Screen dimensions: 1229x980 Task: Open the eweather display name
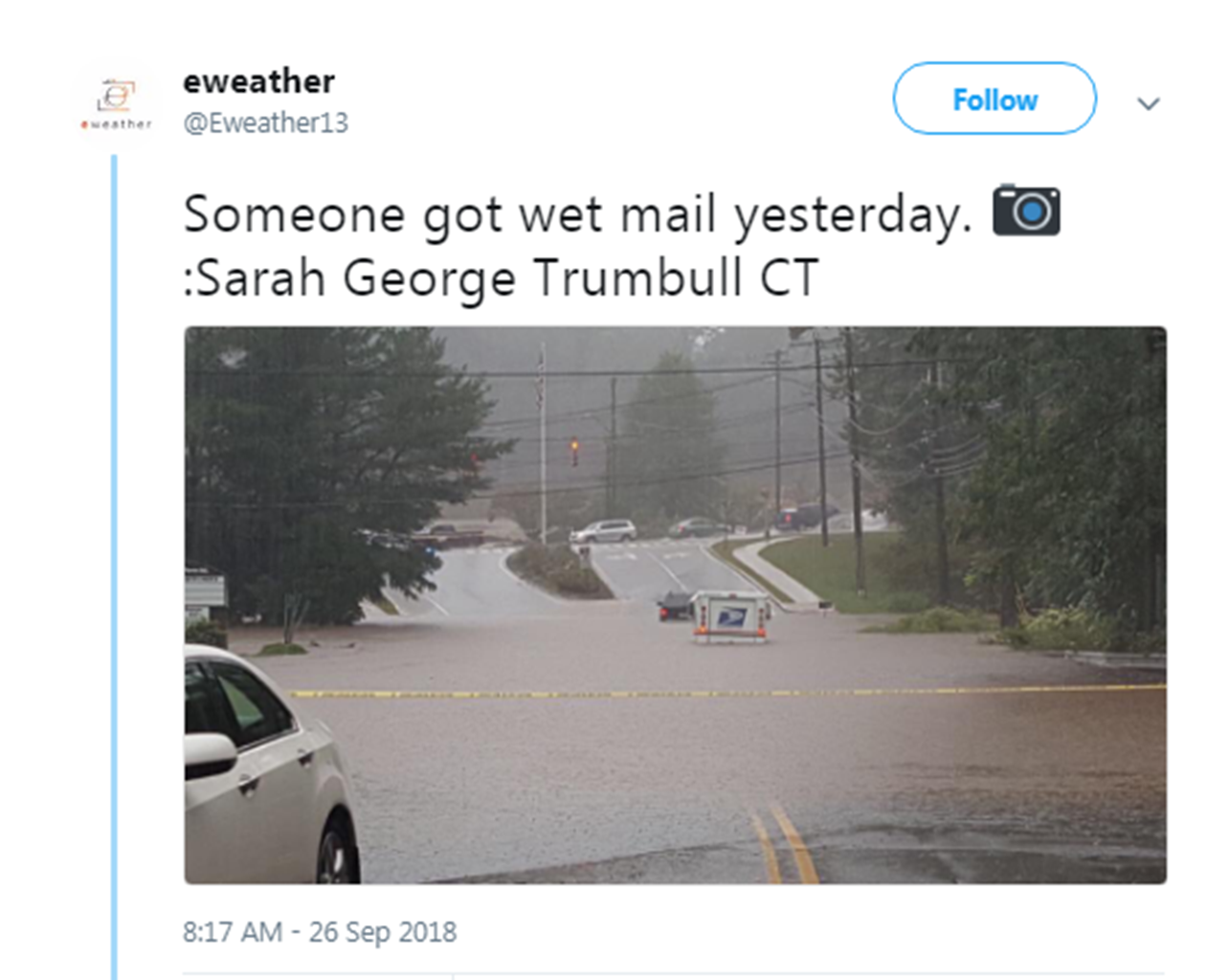[258, 81]
